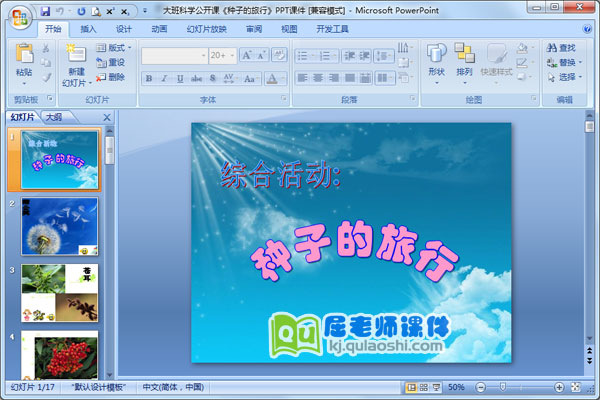Click the Delete (删除) slide button
This screenshot has width=600, height=400.
pos(110,77)
